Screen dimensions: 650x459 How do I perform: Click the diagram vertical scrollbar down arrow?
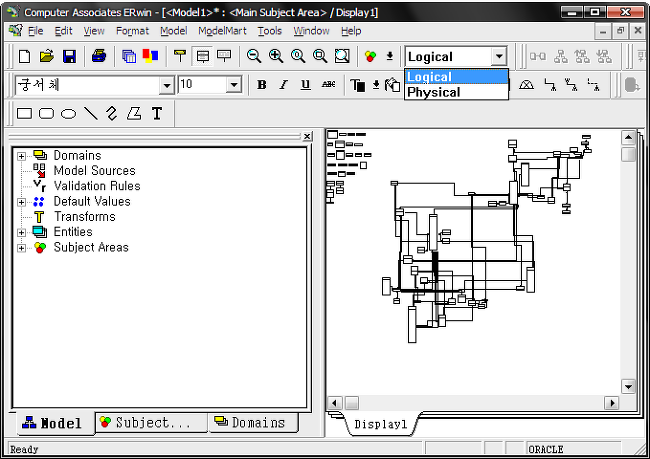pyautogui.click(x=628, y=386)
